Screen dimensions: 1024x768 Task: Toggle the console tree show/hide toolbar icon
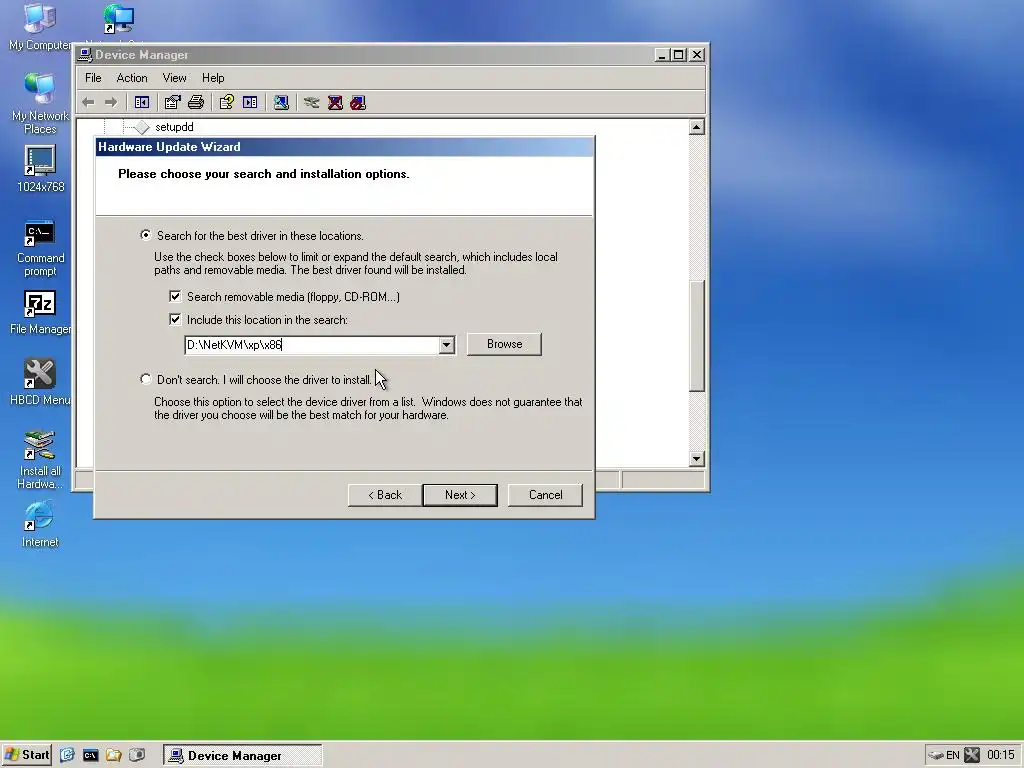pyautogui.click(x=142, y=103)
